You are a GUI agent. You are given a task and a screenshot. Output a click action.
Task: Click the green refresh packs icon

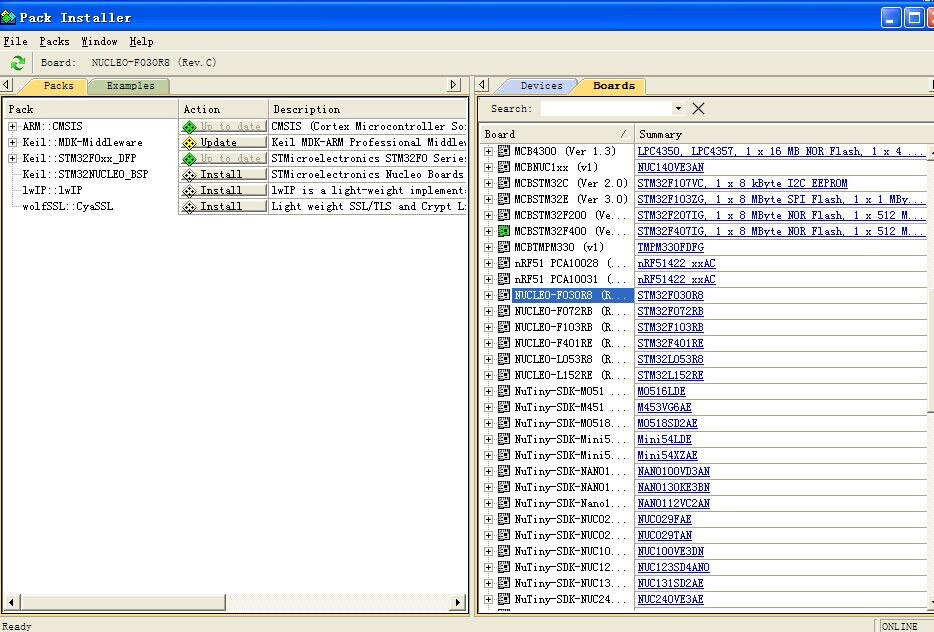click(x=18, y=63)
